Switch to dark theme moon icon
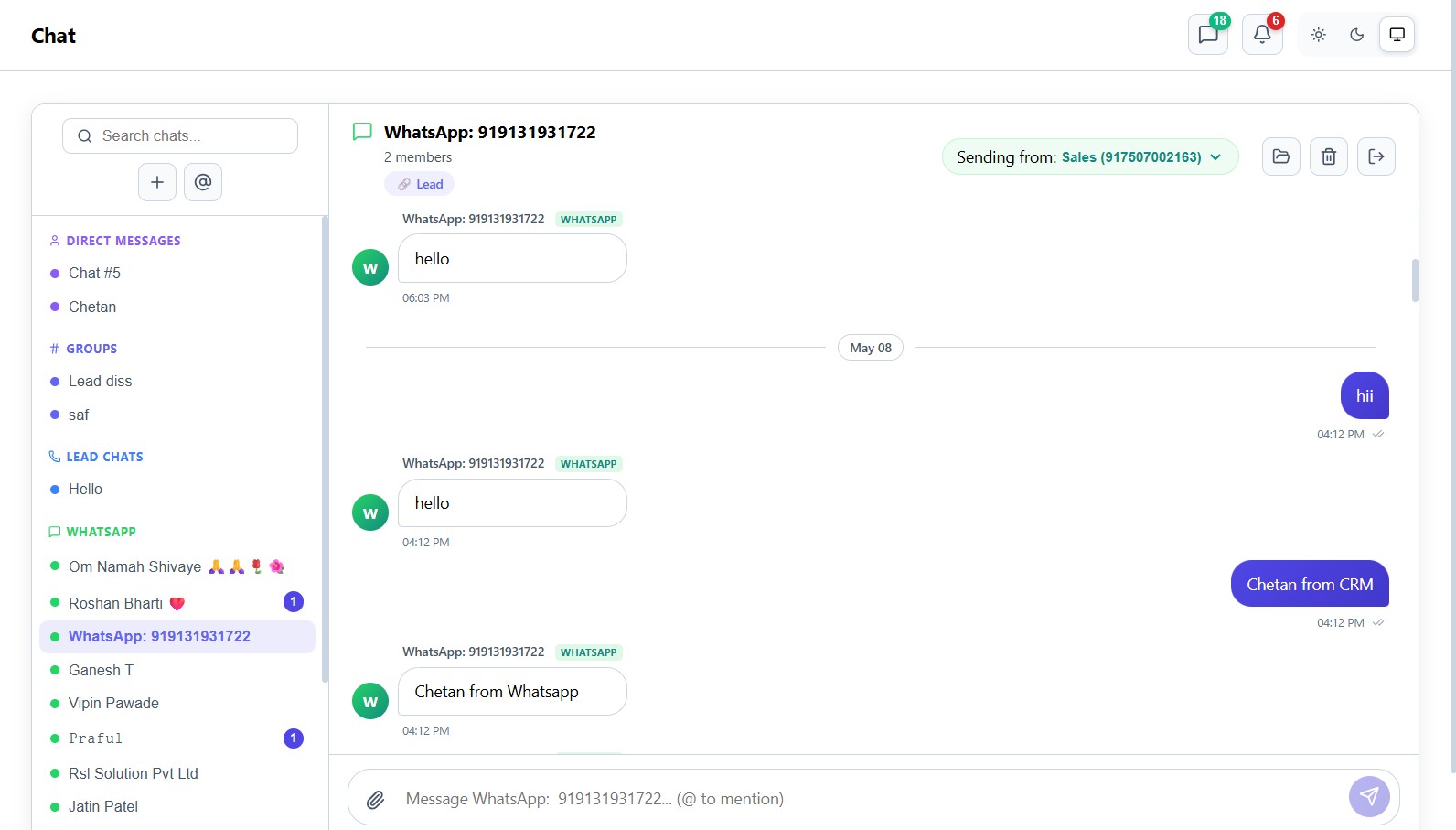This screenshot has width=1456, height=830. 1357,35
